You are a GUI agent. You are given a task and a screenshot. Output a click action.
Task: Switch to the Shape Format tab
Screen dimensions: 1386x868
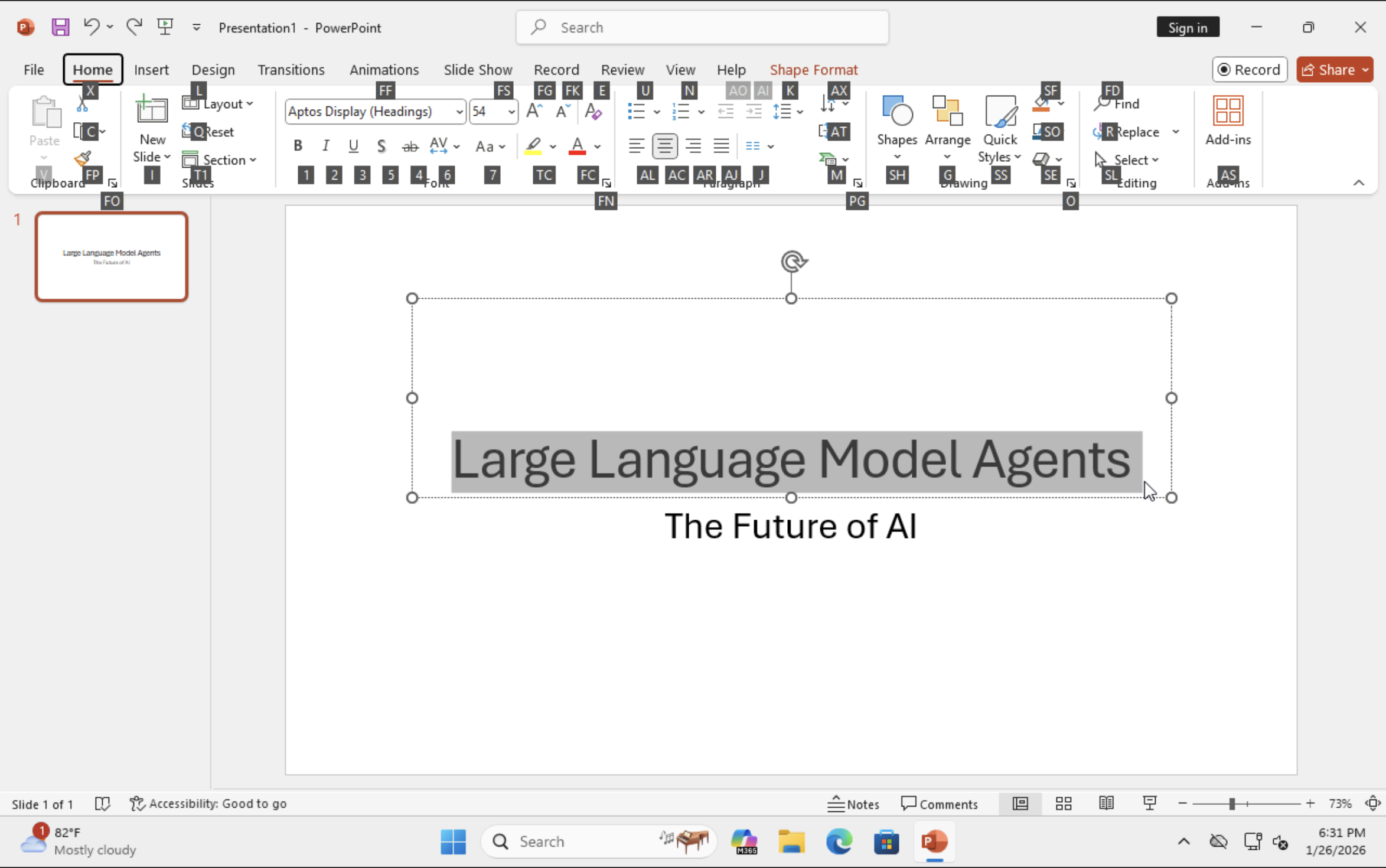(x=813, y=70)
